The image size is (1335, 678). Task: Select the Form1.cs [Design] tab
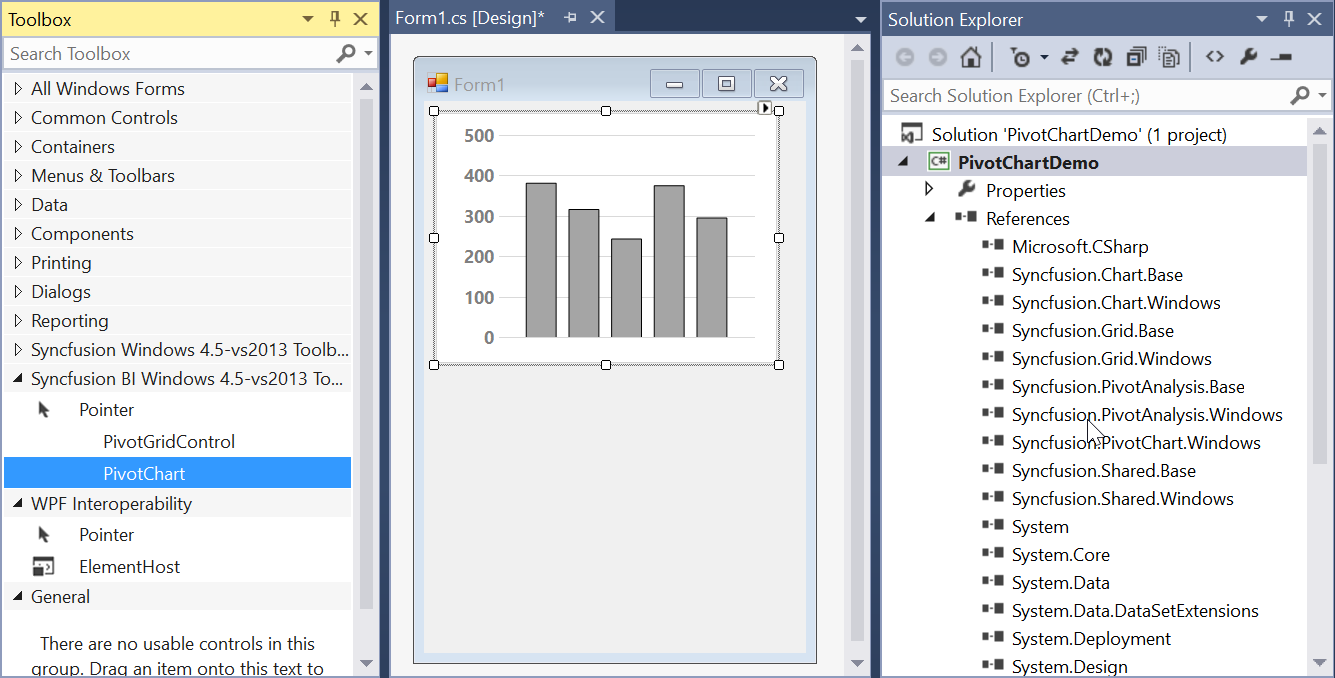pyautogui.click(x=469, y=18)
